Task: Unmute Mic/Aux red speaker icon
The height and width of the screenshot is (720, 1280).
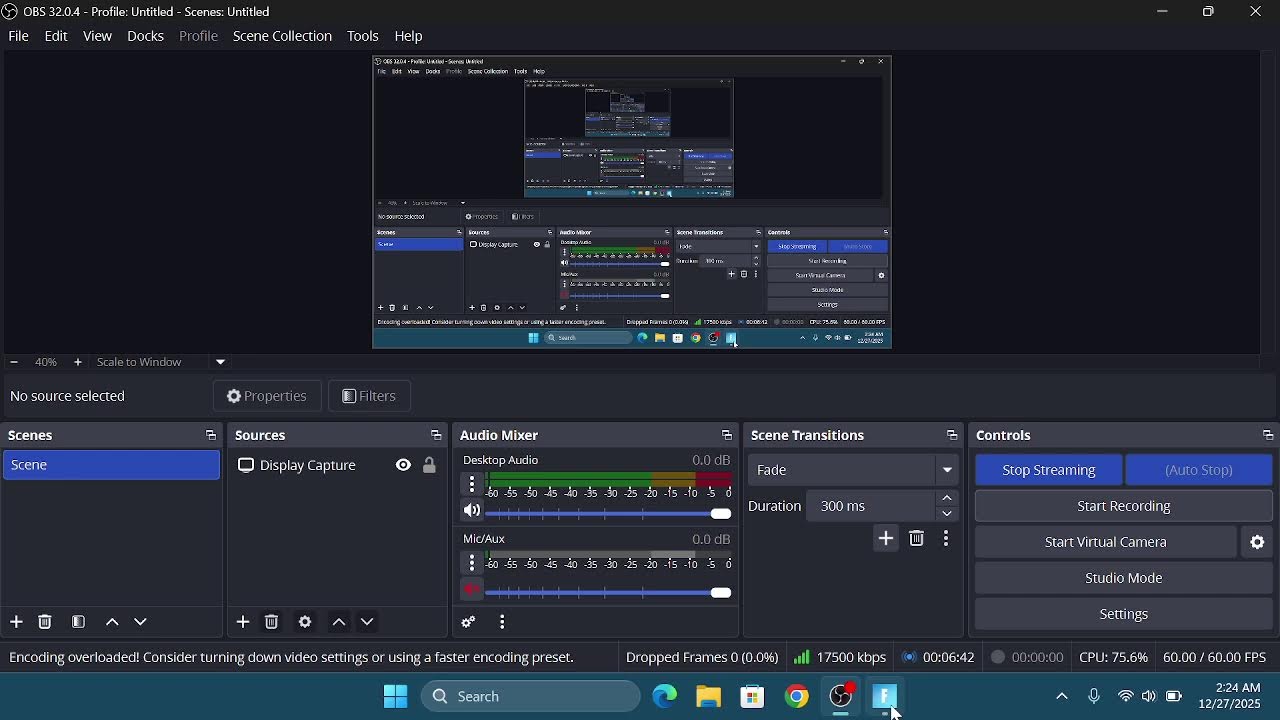Action: [472, 590]
